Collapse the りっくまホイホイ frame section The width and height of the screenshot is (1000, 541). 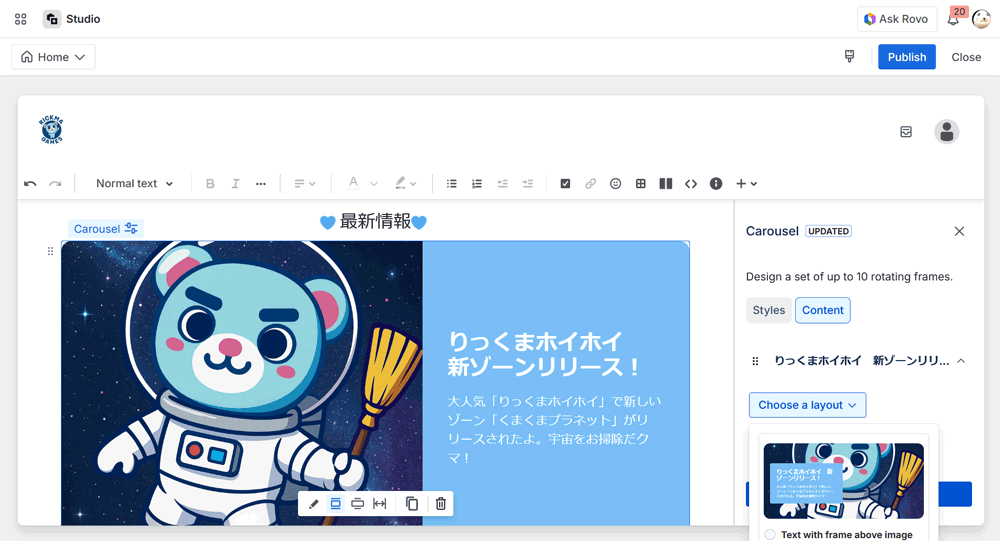pos(960,361)
